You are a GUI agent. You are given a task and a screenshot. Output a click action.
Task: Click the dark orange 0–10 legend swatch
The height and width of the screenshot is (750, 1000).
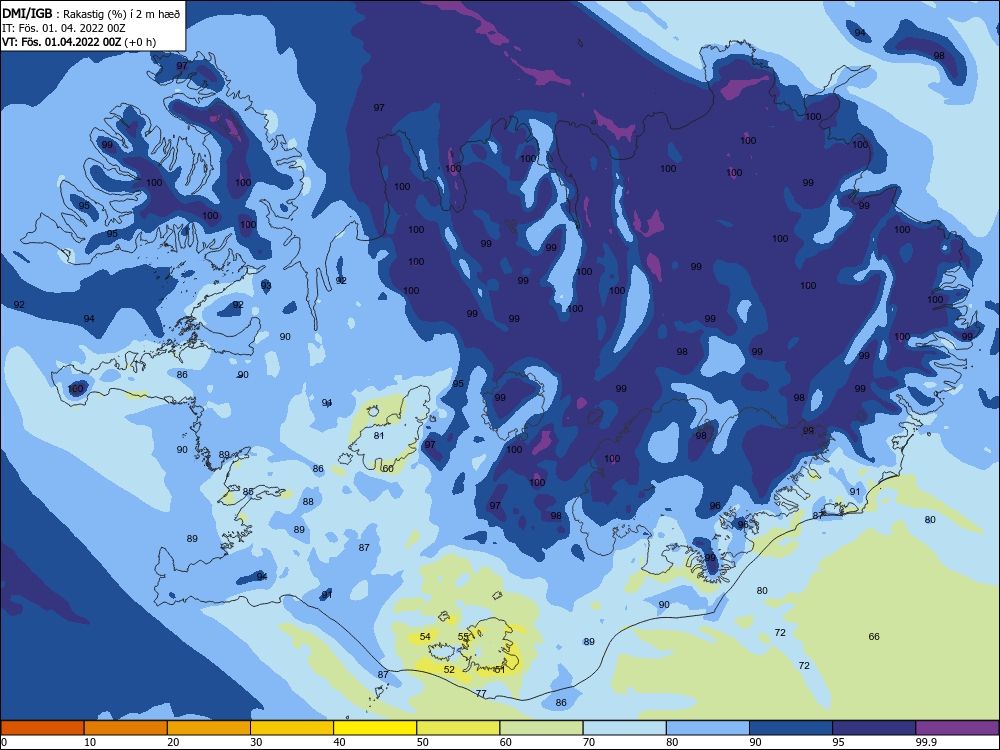click(42, 728)
